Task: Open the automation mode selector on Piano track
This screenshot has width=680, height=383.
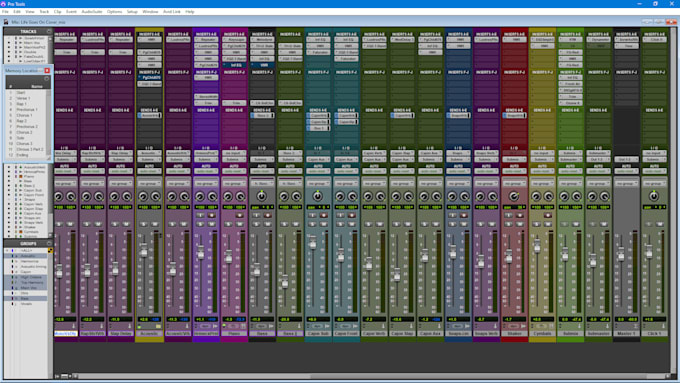Action: pyautogui.click(x=234, y=171)
